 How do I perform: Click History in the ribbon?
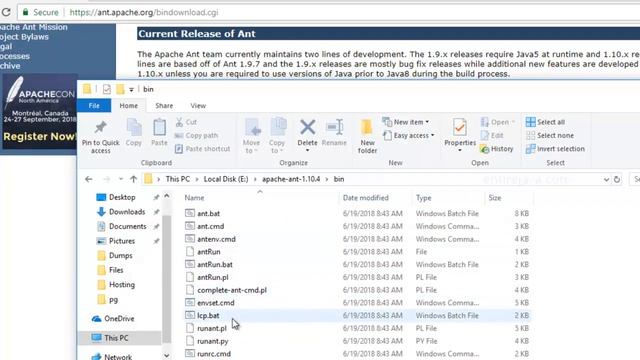point(497,149)
